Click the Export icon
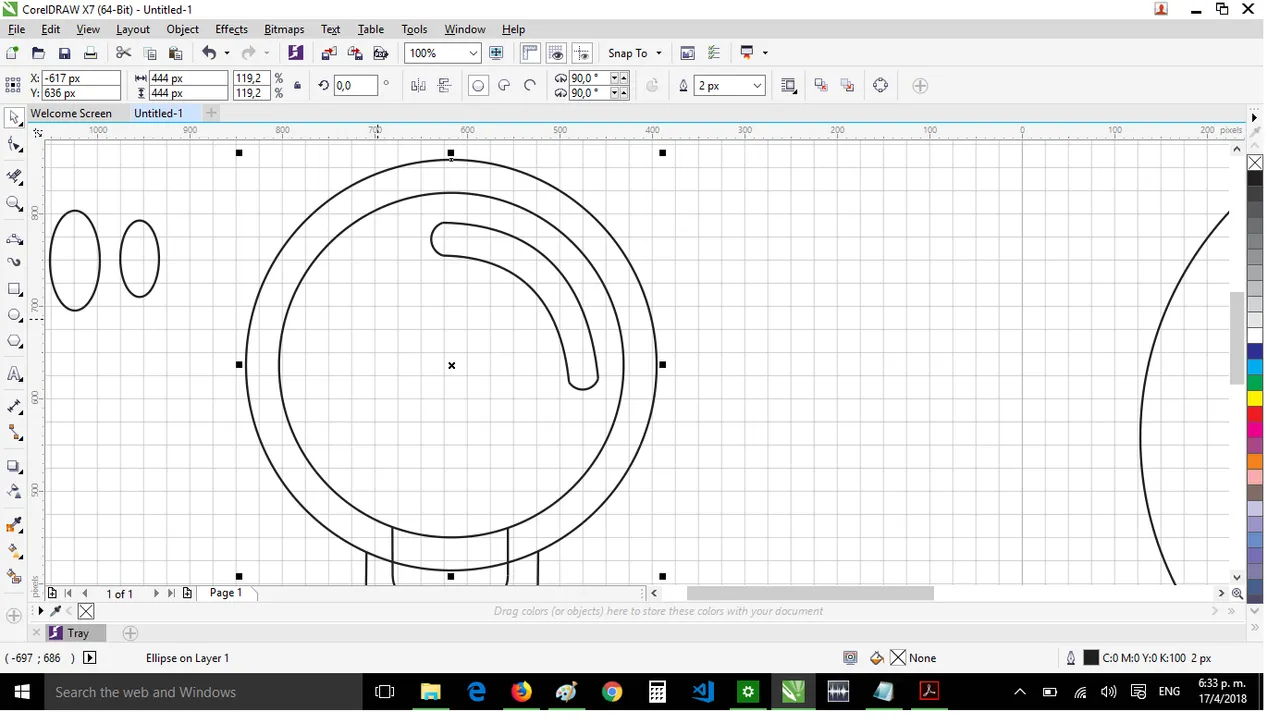This screenshot has width=1280, height=721. click(354, 53)
